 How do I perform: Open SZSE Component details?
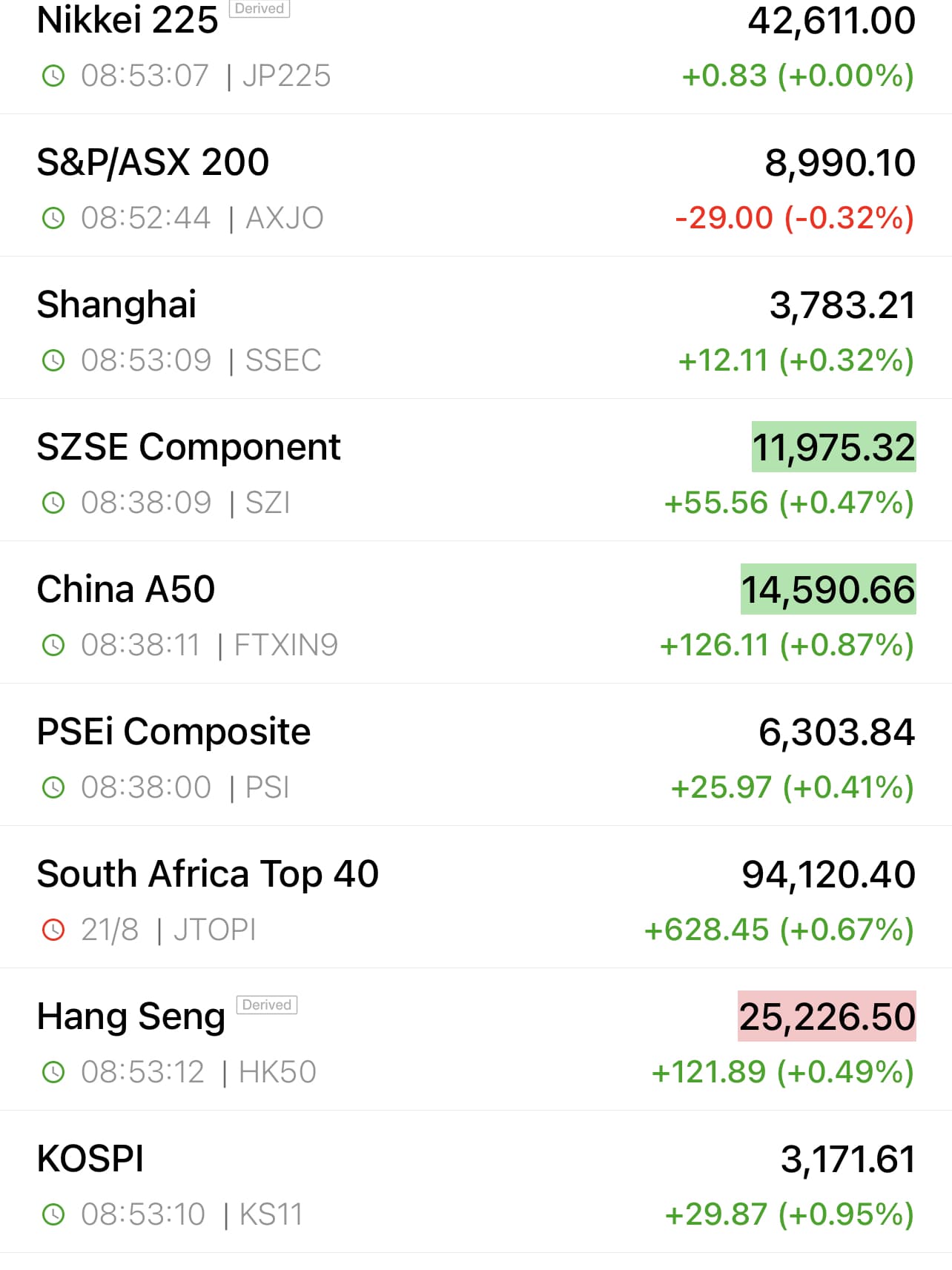click(188, 447)
